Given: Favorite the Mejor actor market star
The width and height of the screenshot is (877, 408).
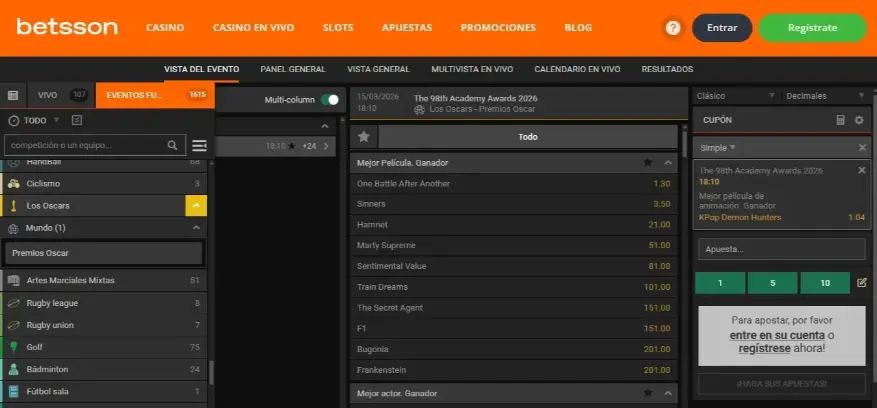Looking at the screenshot, I should coord(648,393).
